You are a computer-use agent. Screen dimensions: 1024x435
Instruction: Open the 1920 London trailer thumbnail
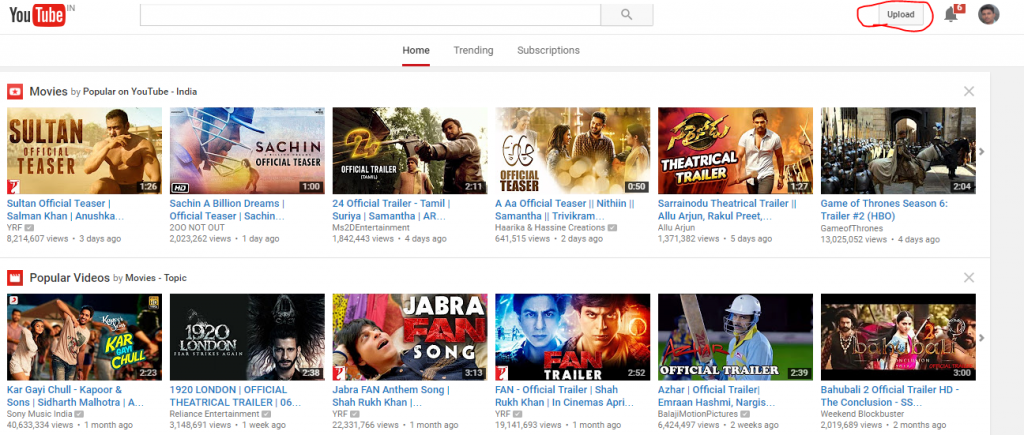tap(247, 337)
